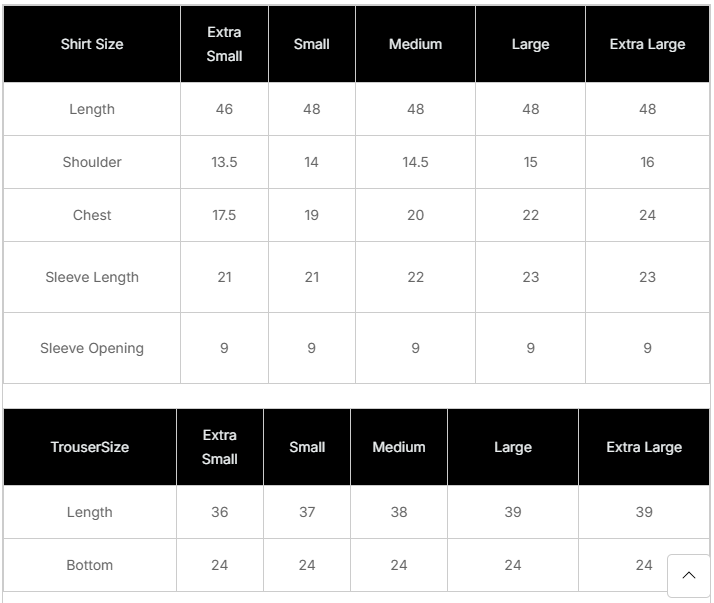This screenshot has height=603, width=714.
Task: Click the TrouserSize header cell
Action: (90, 447)
